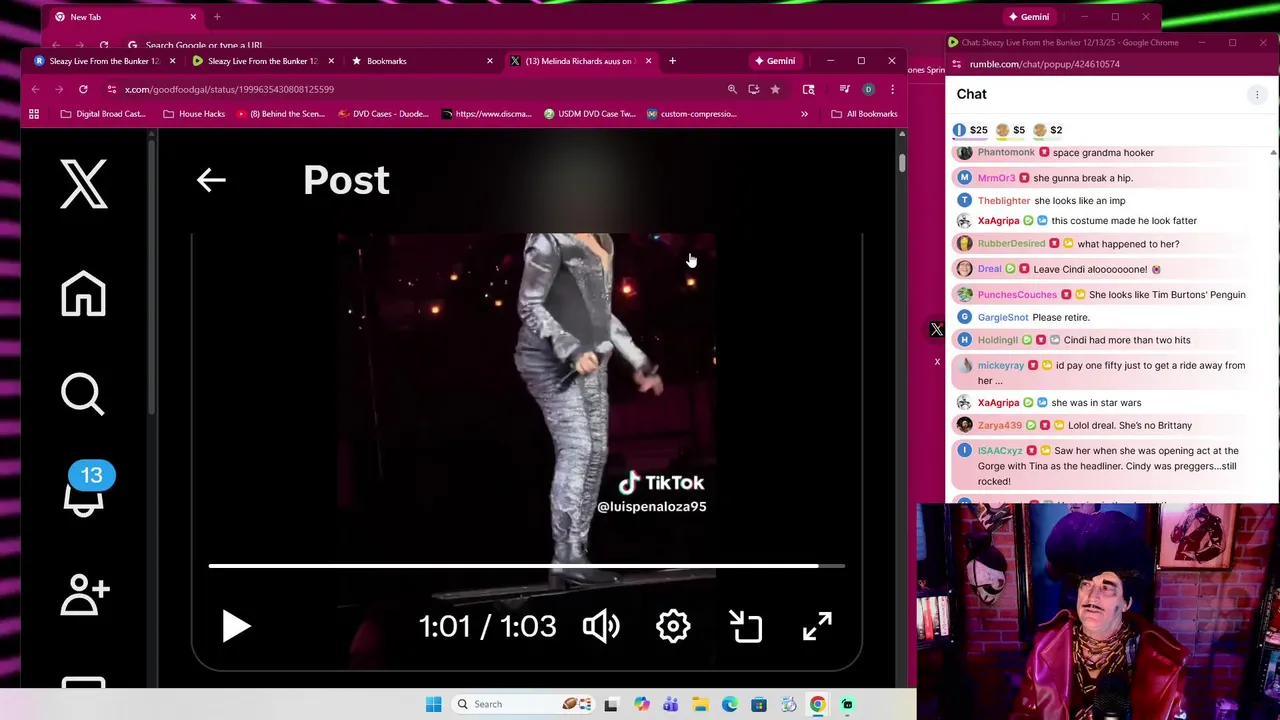Open Behind the Scen... YouTube bookmark
This screenshot has height=720, width=1280.
(280, 114)
